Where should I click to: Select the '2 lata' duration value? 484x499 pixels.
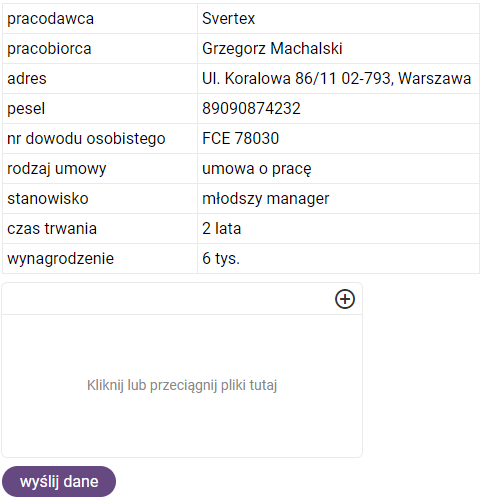pyautogui.click(x=221, y=229)
